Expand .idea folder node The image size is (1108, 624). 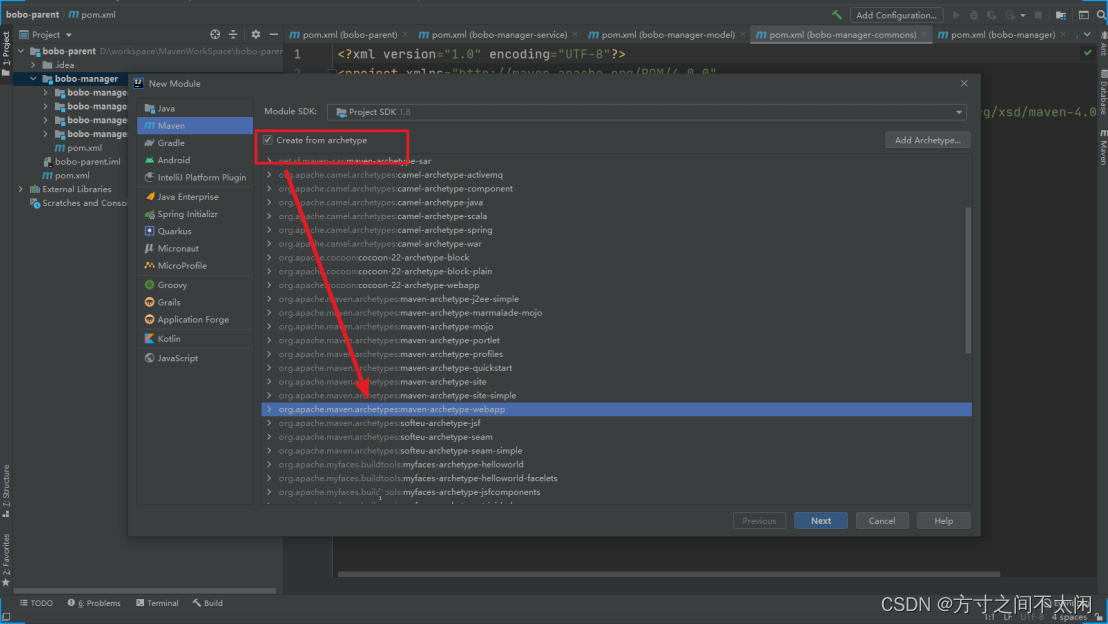33,65
